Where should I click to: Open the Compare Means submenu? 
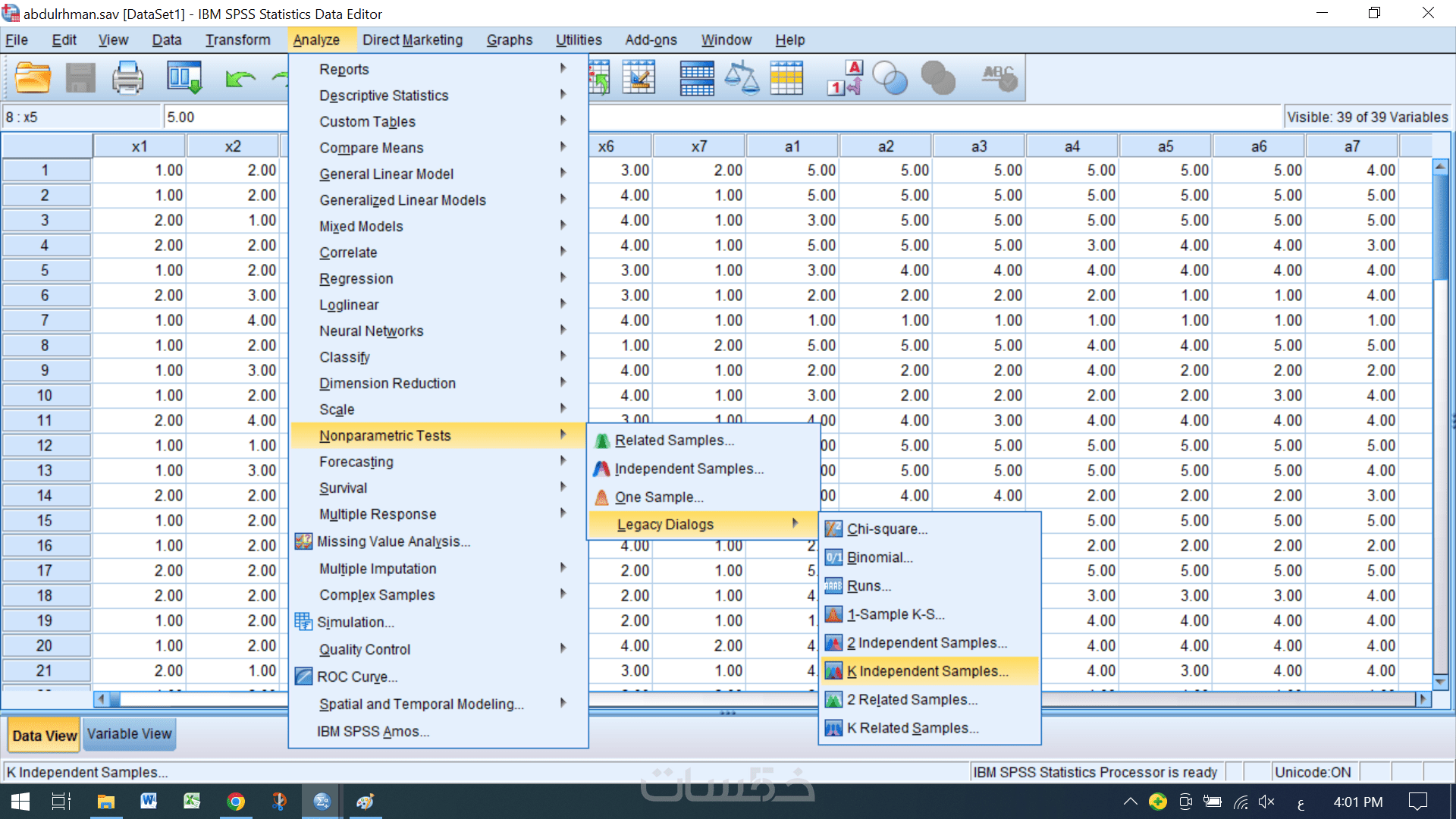click(x=371, y=148)
